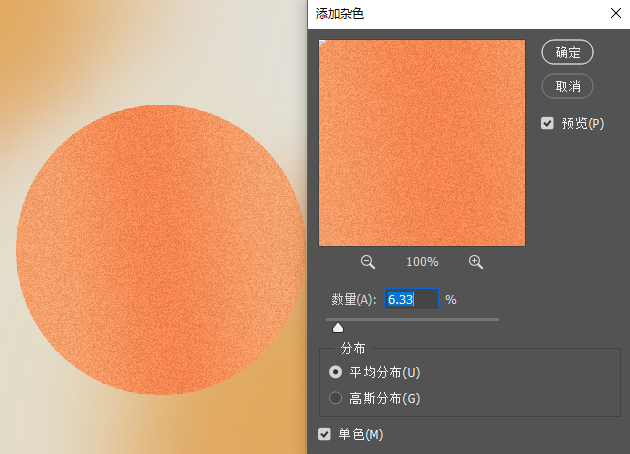
Task: Click the 数量(A) value input field
Action: coord(411,299)
